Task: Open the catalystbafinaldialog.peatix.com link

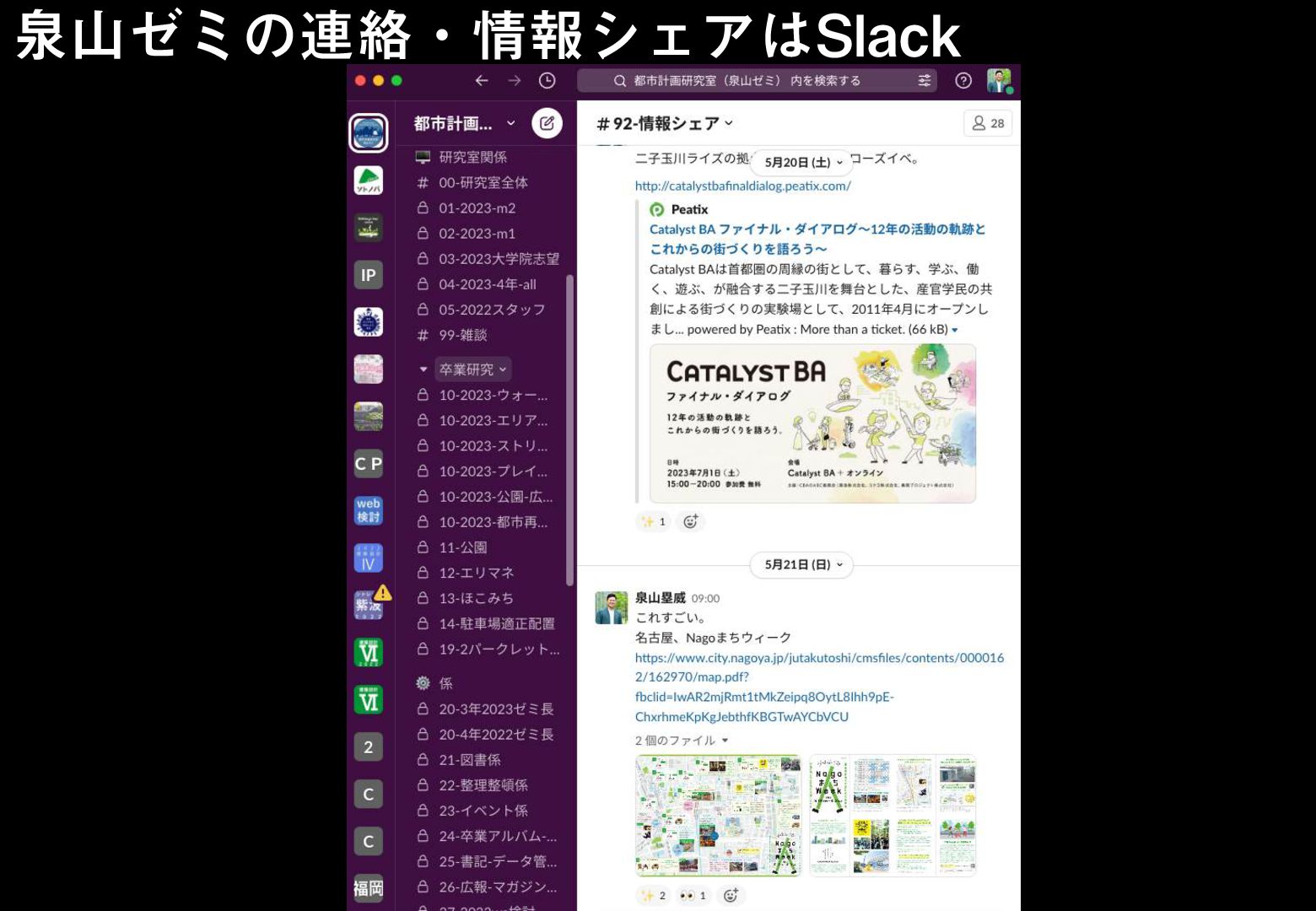Action: (x=742, y=186)
